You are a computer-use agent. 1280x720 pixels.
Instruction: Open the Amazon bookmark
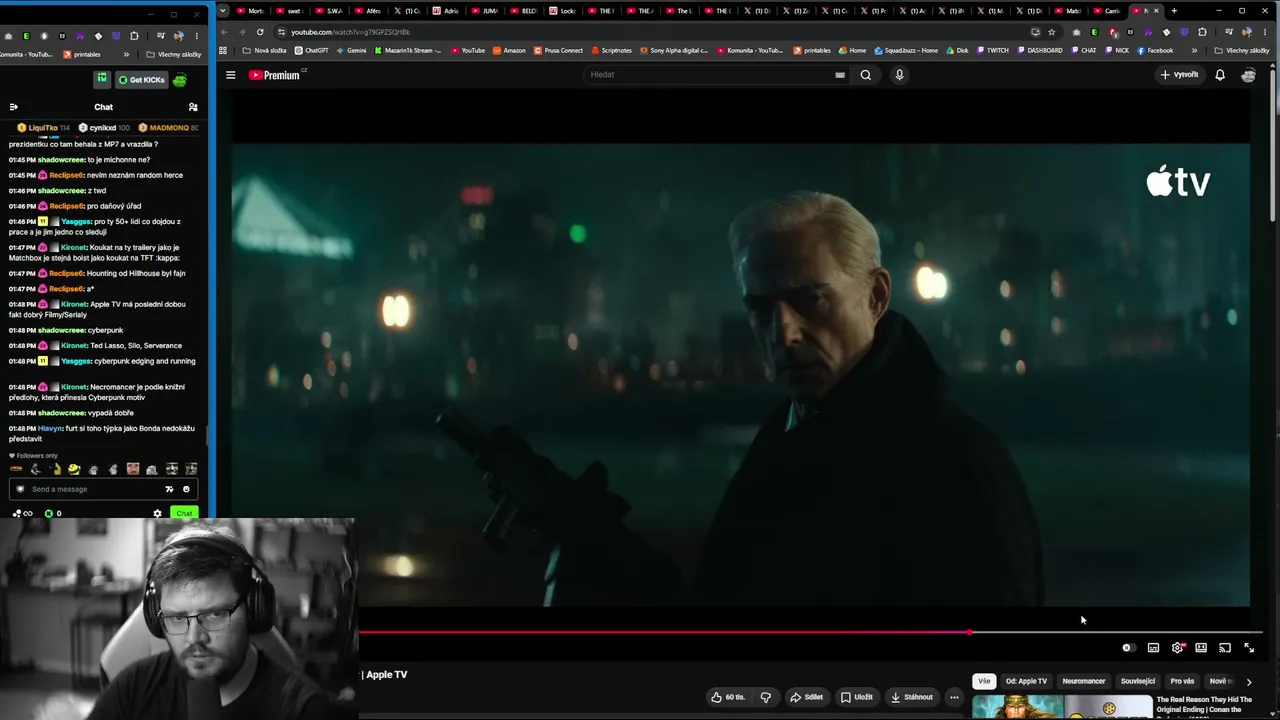509,50
